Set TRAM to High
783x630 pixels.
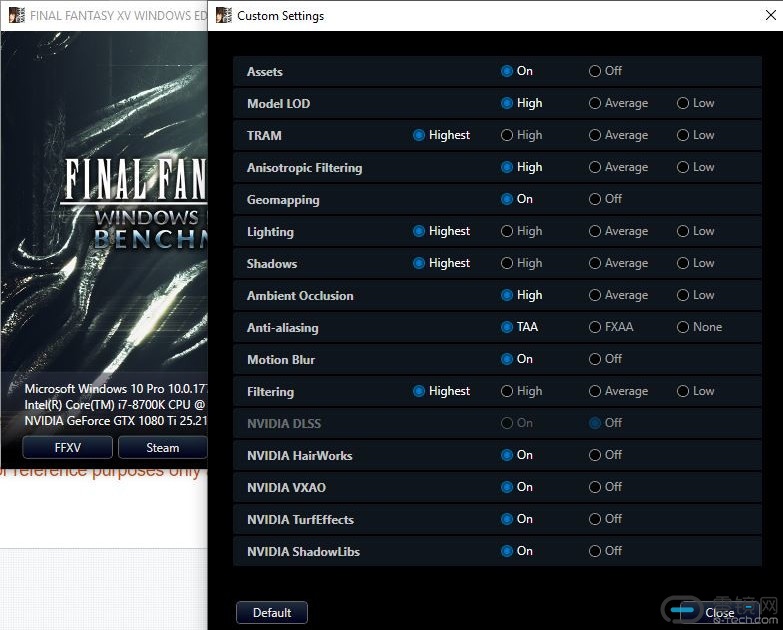[507, 135]
